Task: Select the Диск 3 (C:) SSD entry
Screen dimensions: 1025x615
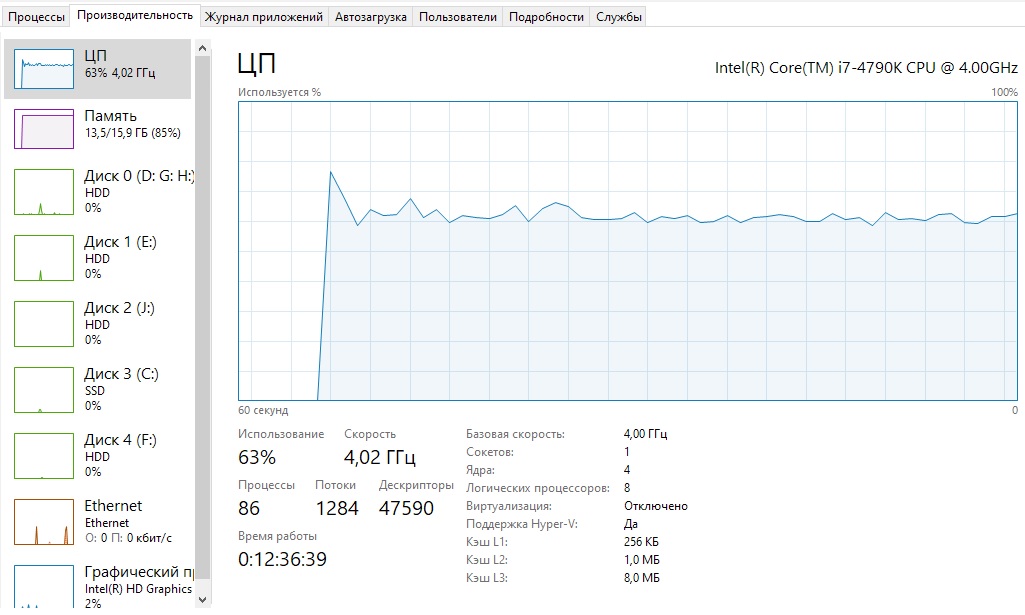Action: click(x=97, y=390)
